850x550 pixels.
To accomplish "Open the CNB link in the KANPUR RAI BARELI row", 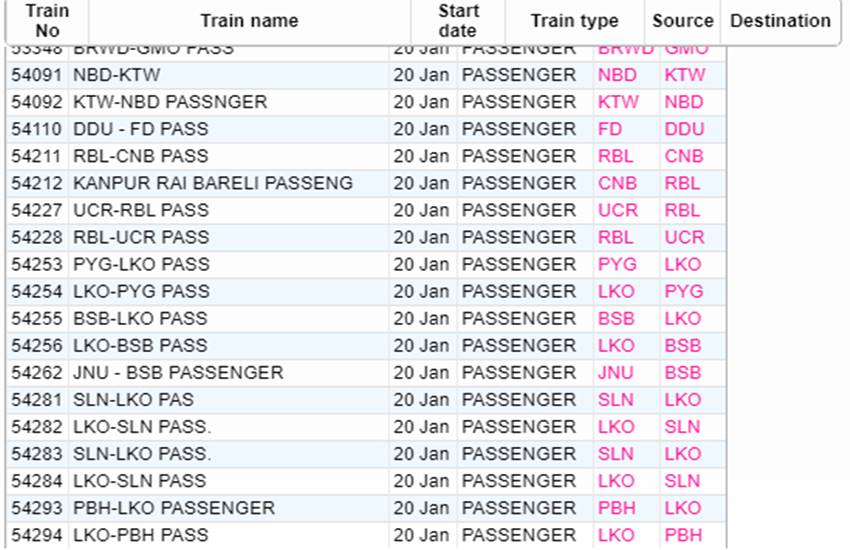I will click(616, 184).
